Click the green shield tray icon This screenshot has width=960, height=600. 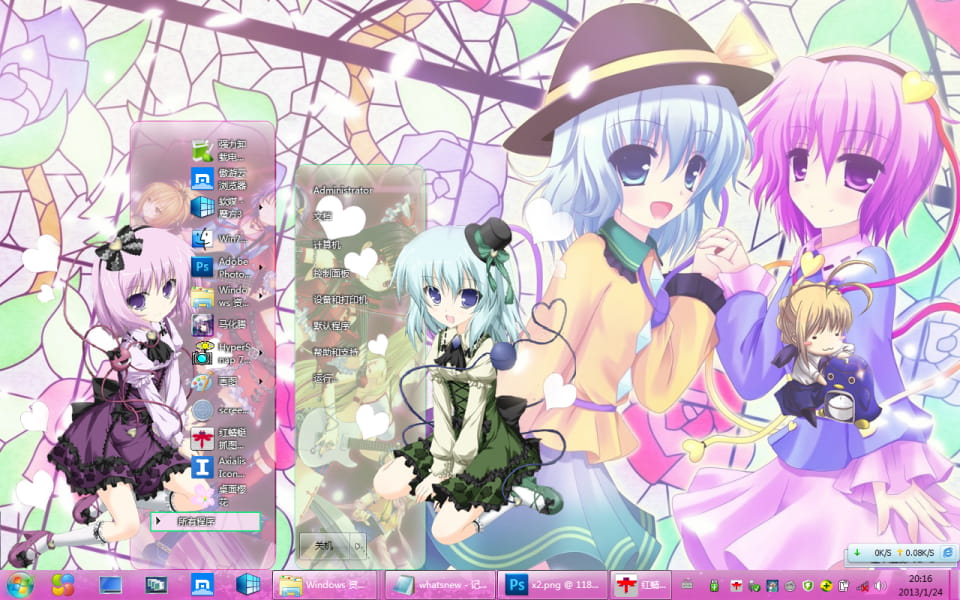pos(808,585)
